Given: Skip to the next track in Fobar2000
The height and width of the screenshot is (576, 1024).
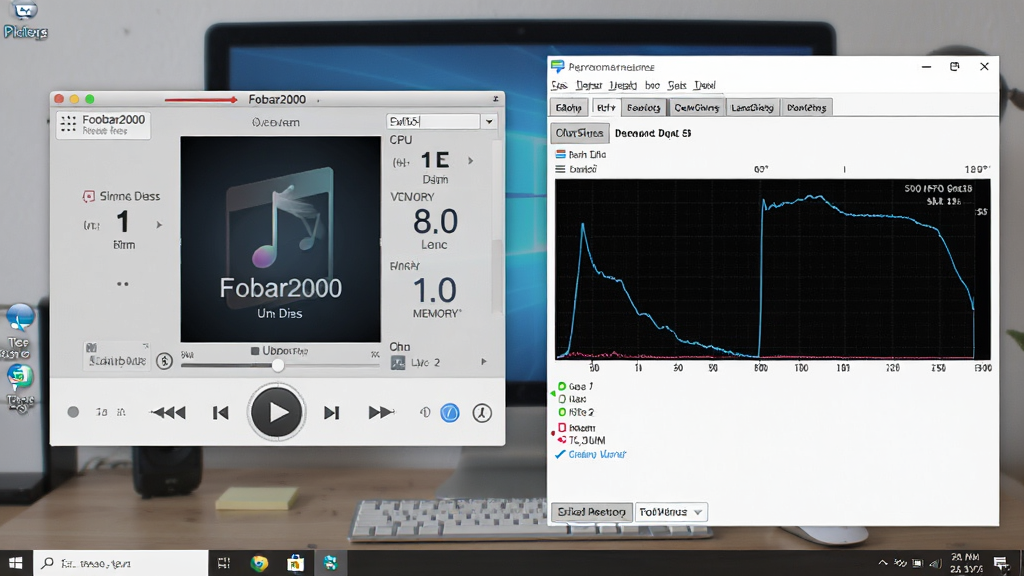Looking at the screenshot, I should click(x=332, y=413).
